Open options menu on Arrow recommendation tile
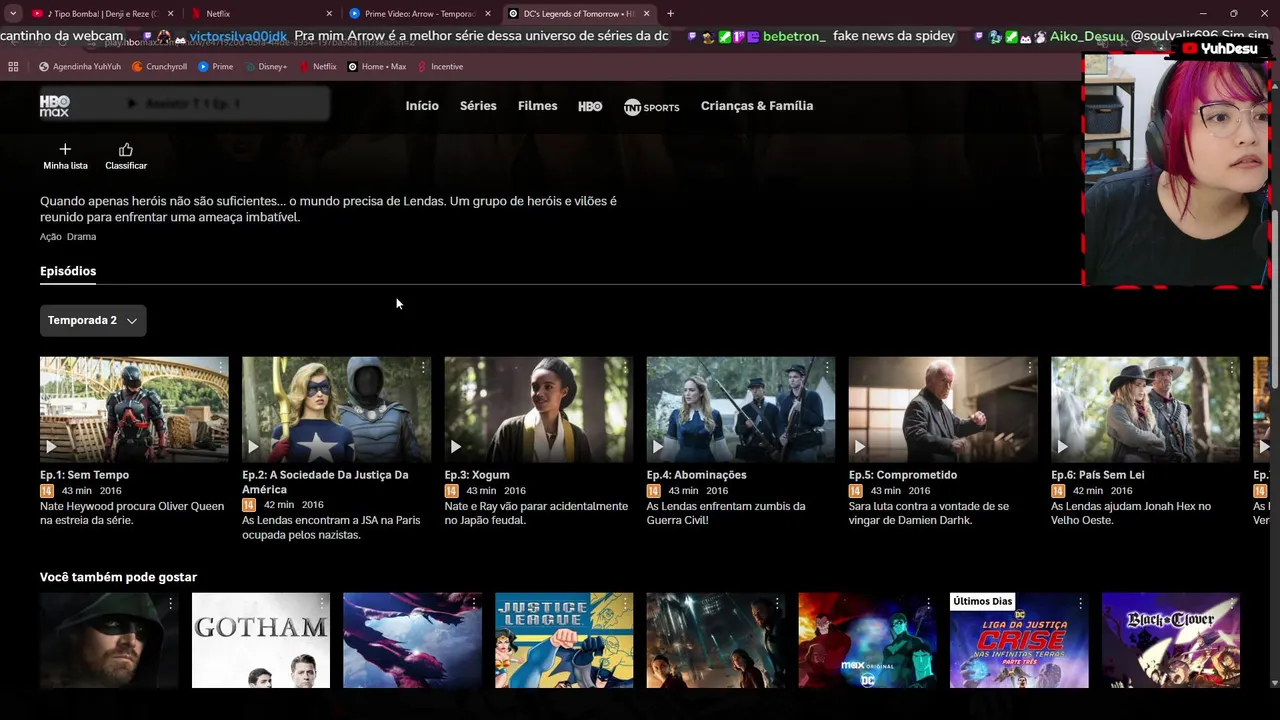The height and width of the screenshot is (720, 1280). 170,604
